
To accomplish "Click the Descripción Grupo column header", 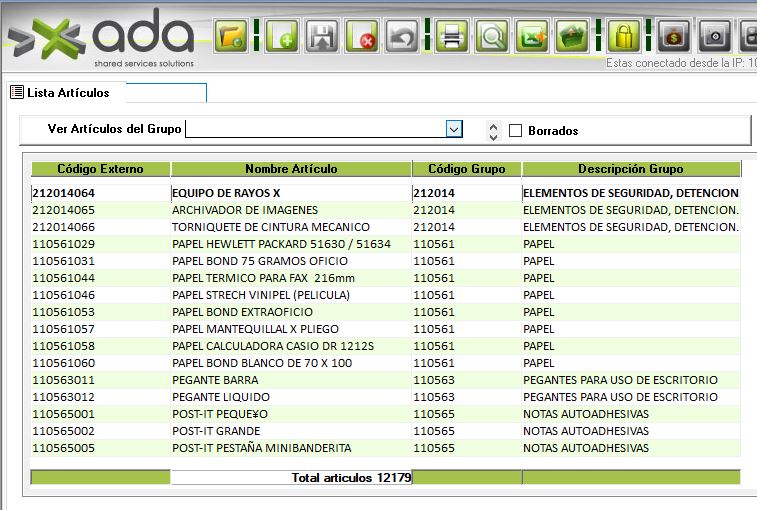I will [x=630, y=169].
